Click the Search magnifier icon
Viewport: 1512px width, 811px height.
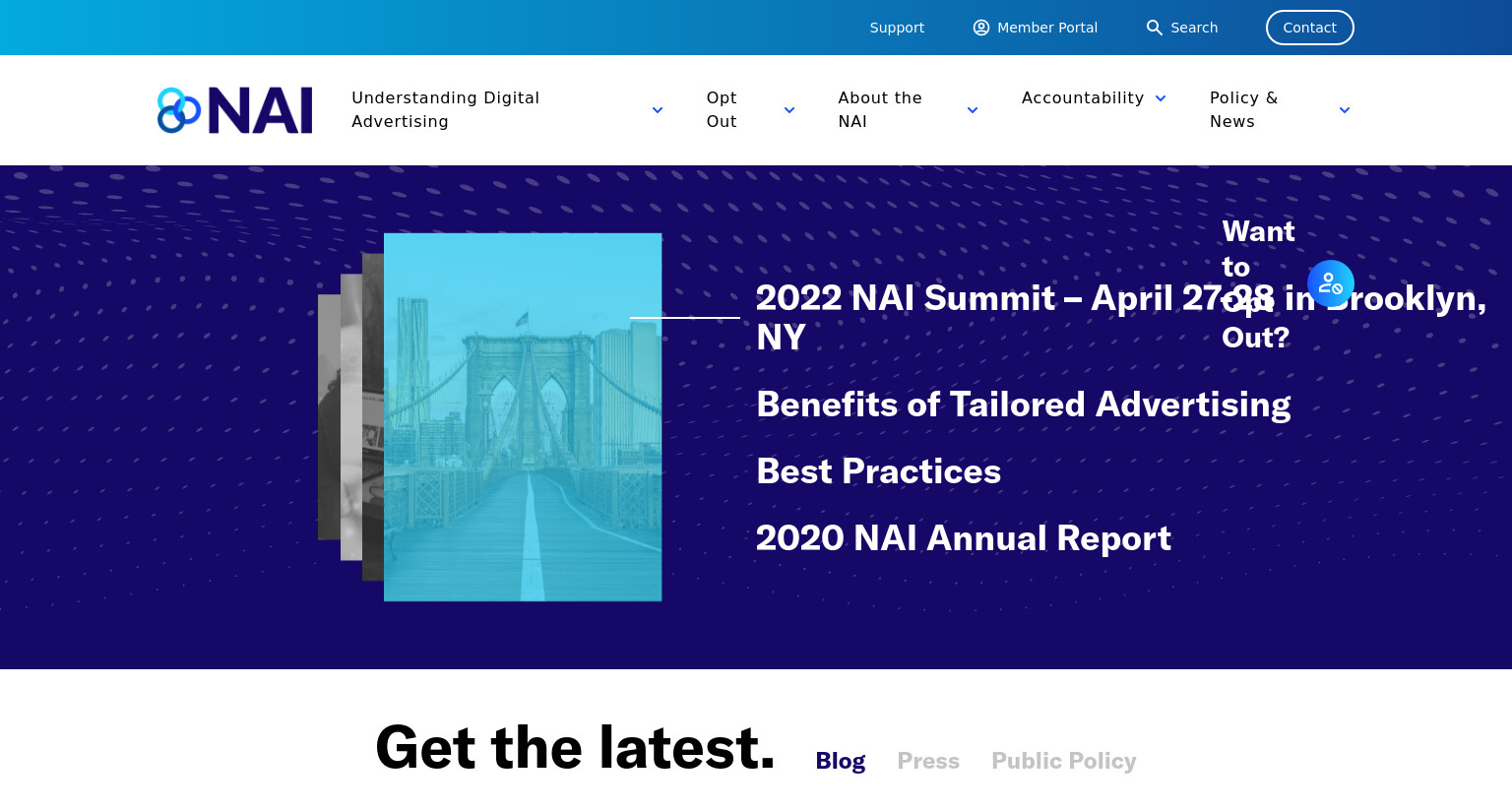[1155, 28]
